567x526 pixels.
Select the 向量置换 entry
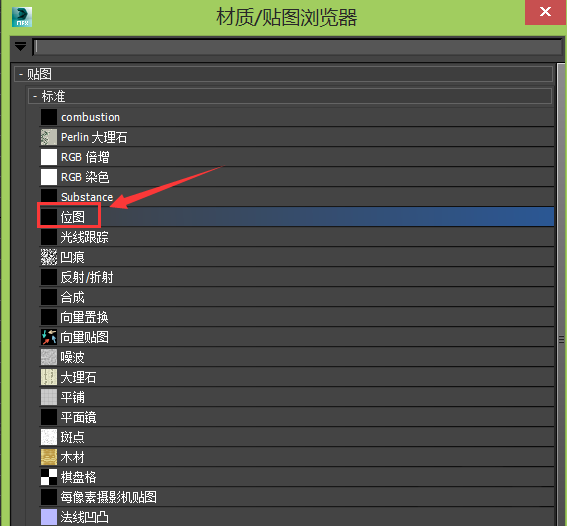point(297,317)
